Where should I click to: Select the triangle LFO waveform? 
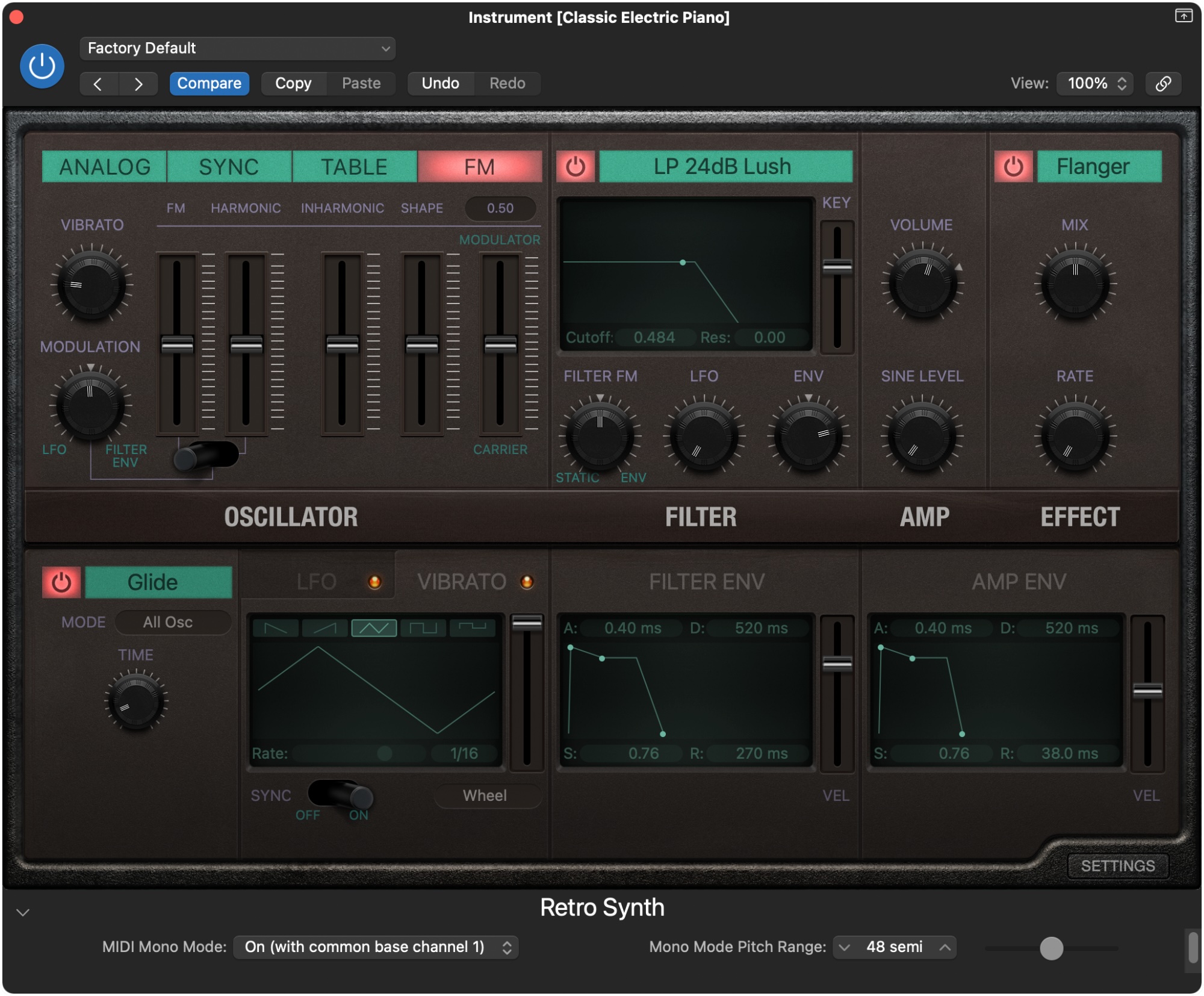pos(374,628)
